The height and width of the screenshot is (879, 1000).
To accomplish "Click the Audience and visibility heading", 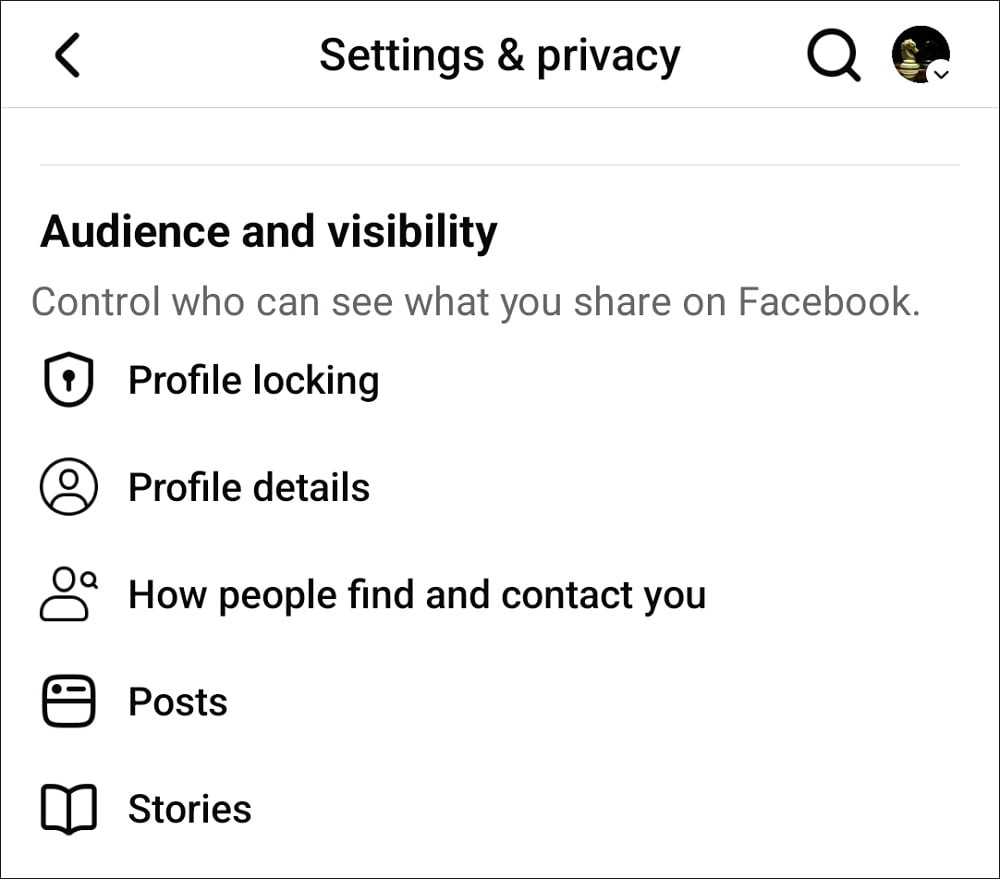I will (268, 230).
